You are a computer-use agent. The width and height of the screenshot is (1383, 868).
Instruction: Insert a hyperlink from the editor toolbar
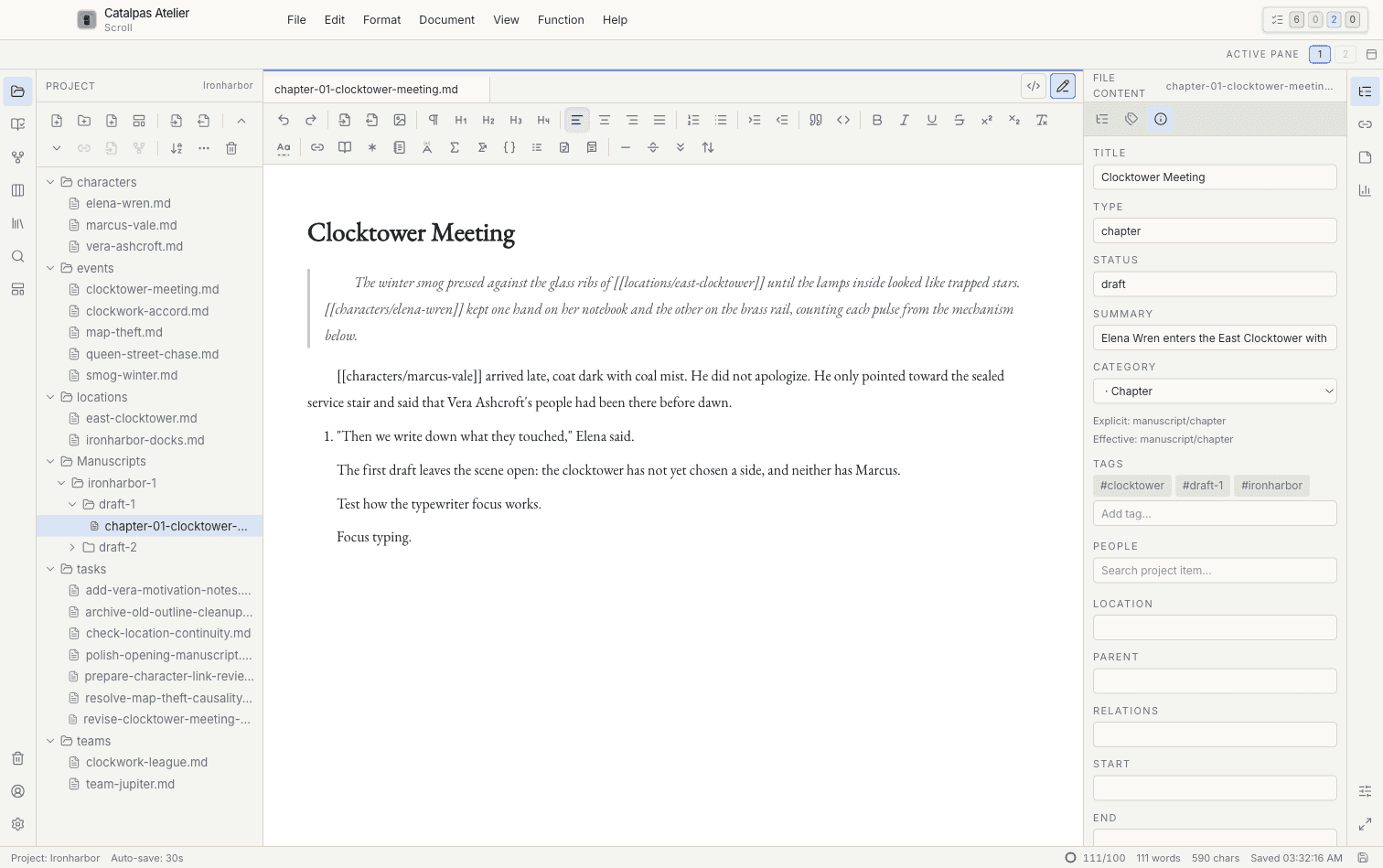(x=317, y=147)
